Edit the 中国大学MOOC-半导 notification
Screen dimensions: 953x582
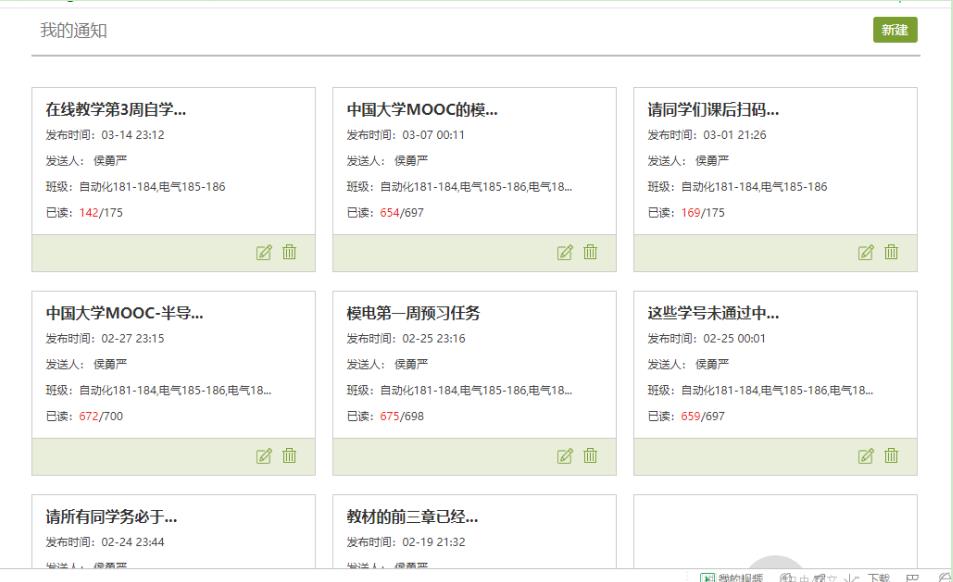[x=265, y=456]
